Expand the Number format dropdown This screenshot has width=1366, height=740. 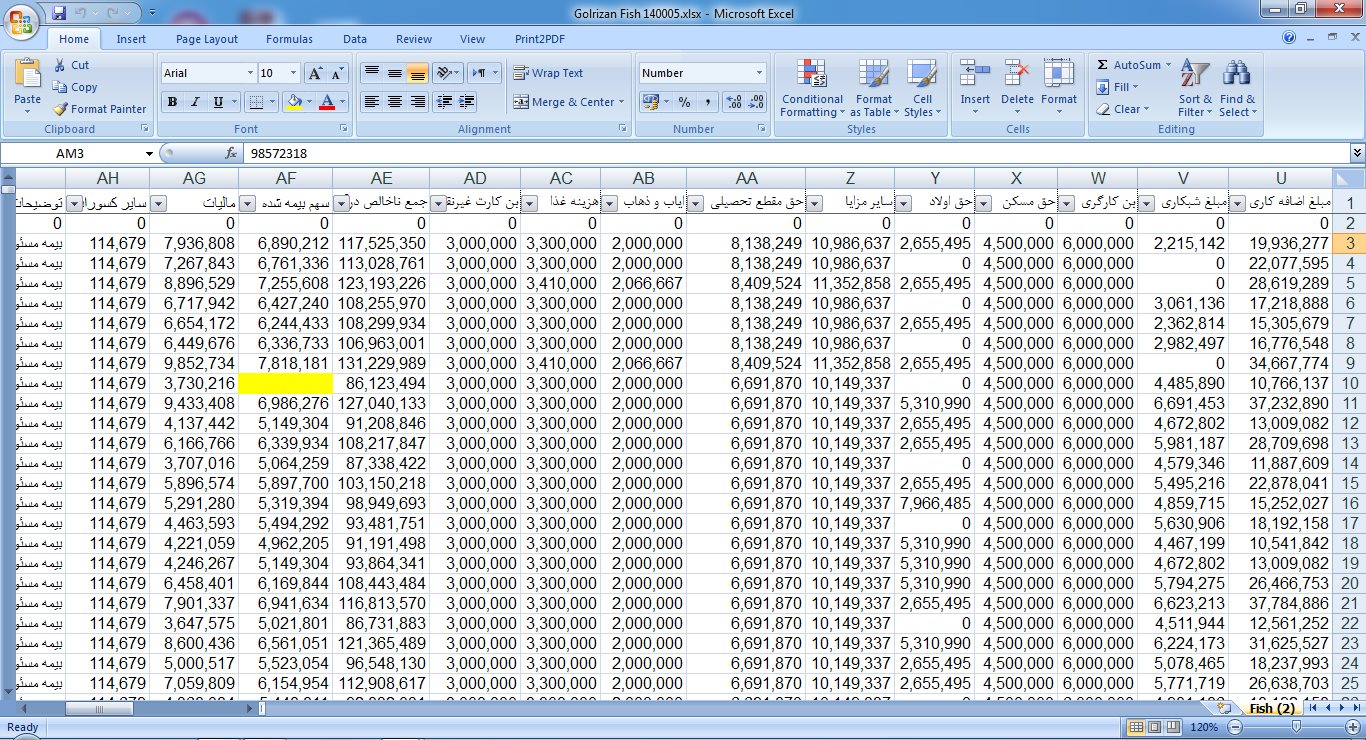(759, 73)
